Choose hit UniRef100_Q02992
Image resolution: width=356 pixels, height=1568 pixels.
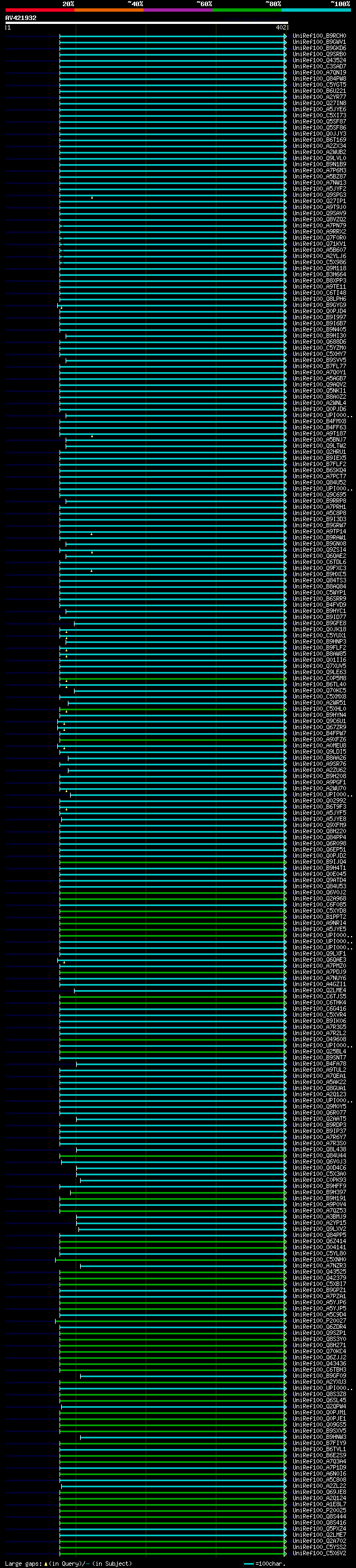pyautogui.click(x=319, y=800)
